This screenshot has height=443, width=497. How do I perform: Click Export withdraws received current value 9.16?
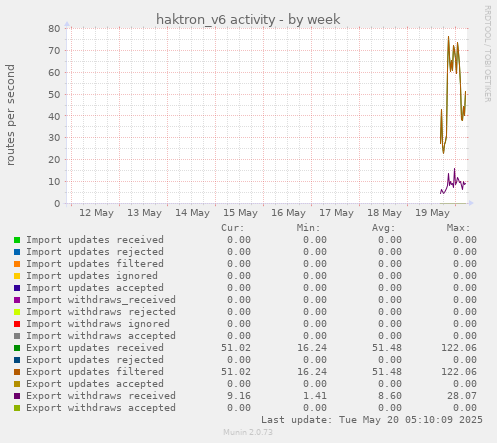coord(239,396)
